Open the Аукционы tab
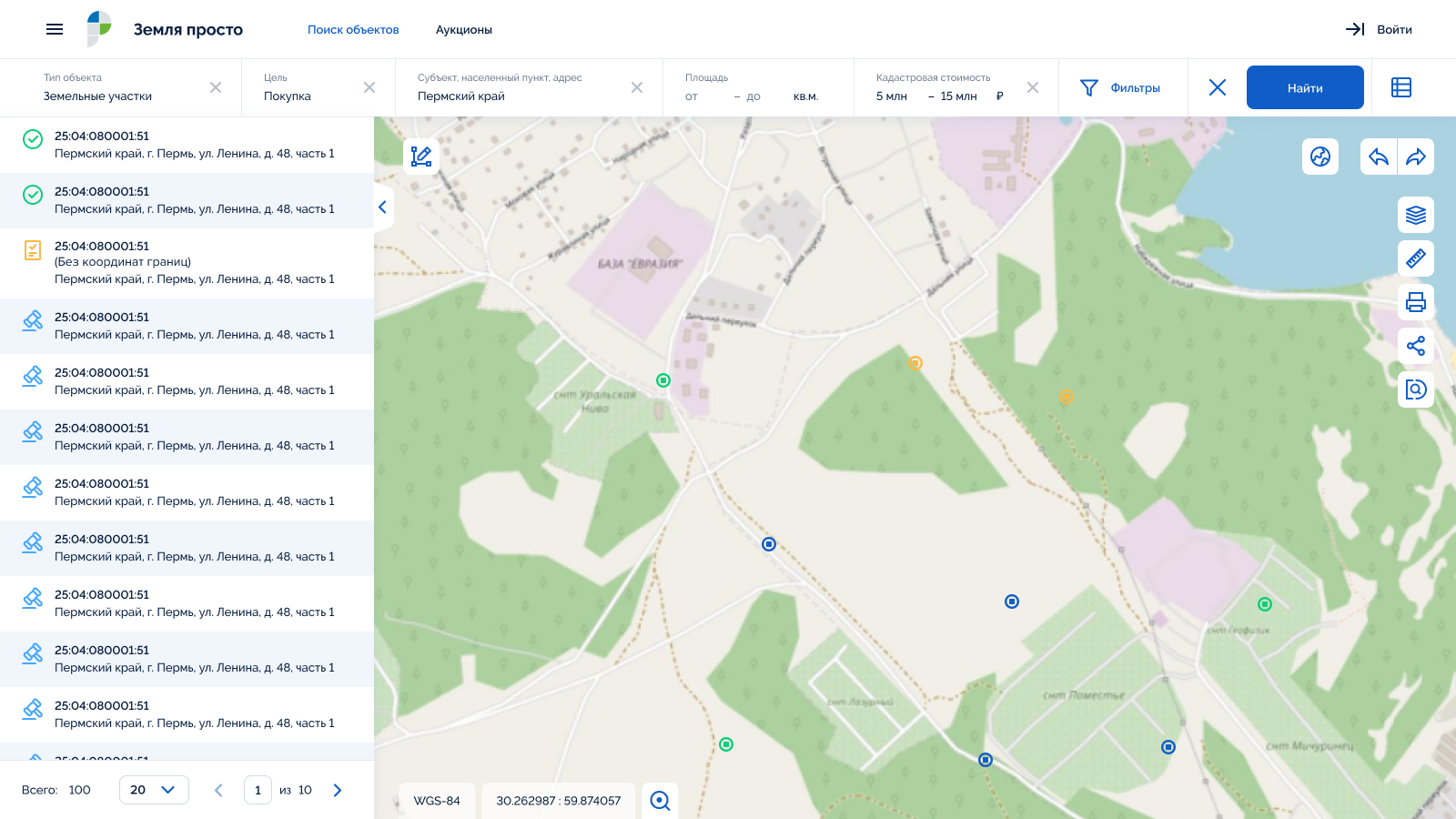Image resolution: width=1456 pixels, height=819 pixels. pyautogui.click(x=464, y=29)
